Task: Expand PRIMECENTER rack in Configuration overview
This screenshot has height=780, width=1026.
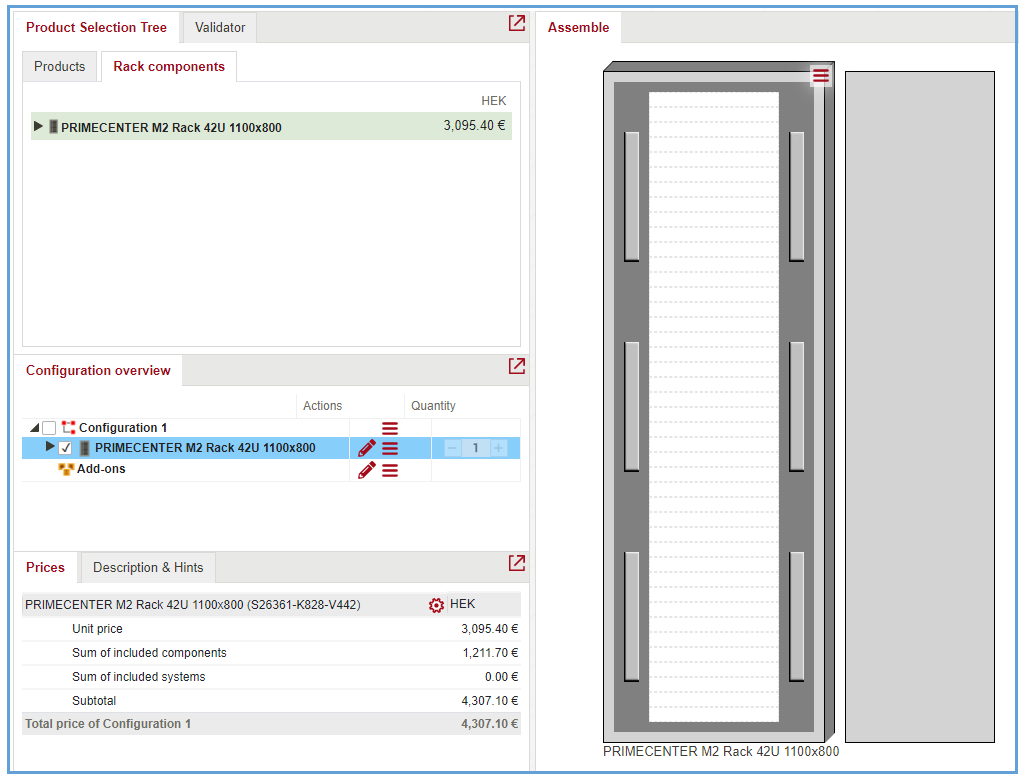Action: 50,447
